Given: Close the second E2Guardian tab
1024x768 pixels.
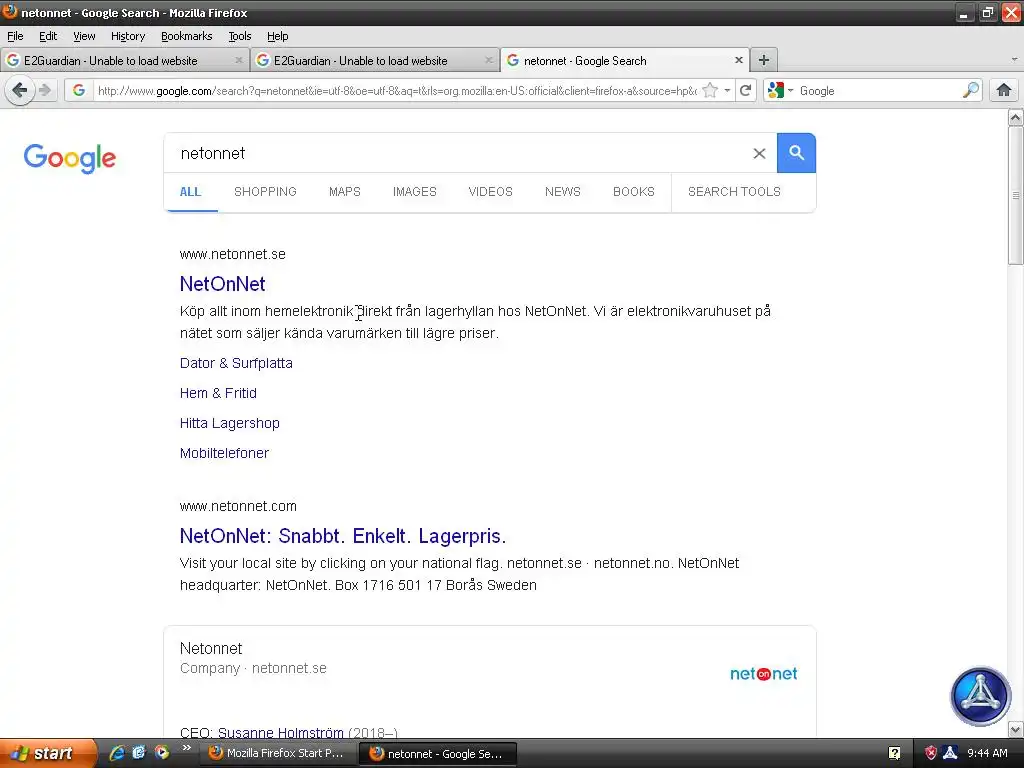Looking at the screenshot, I should (x=488, y=60).
